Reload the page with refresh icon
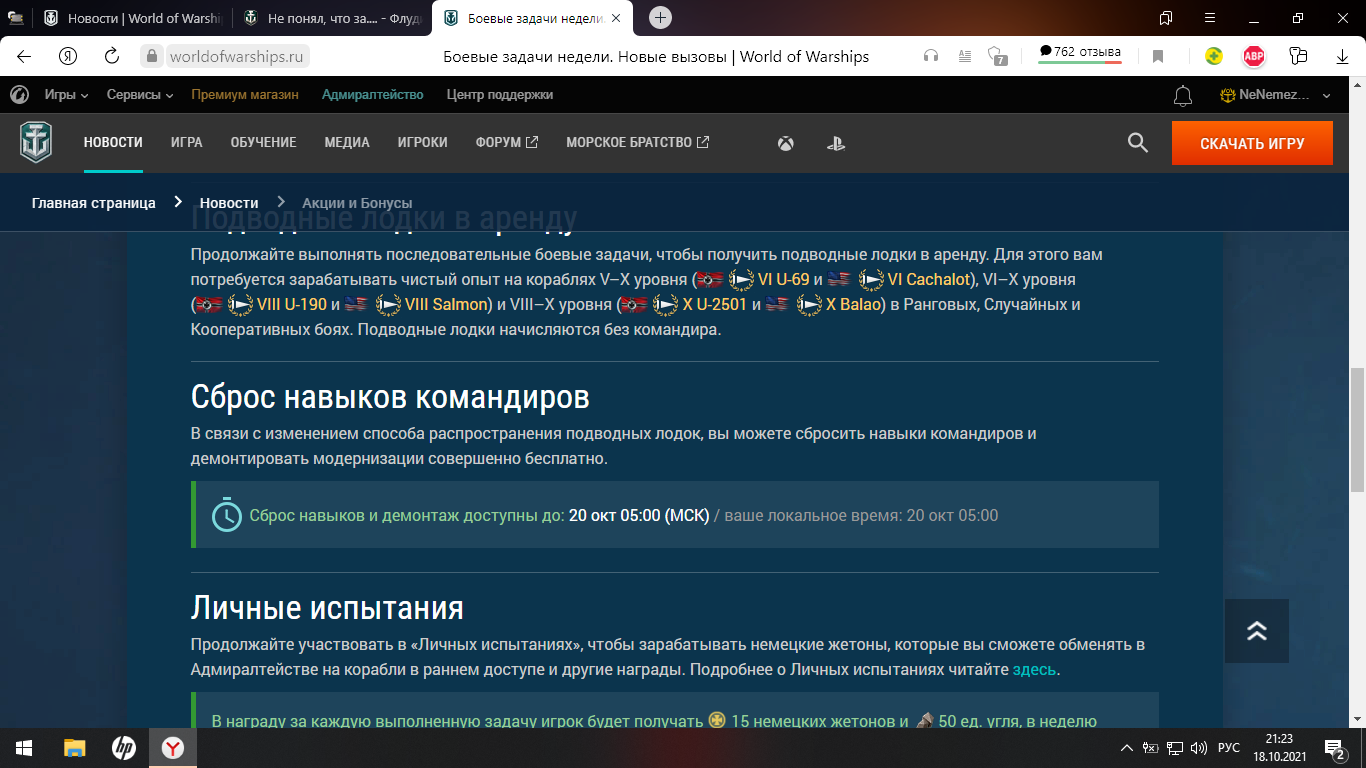 [112, 56]
